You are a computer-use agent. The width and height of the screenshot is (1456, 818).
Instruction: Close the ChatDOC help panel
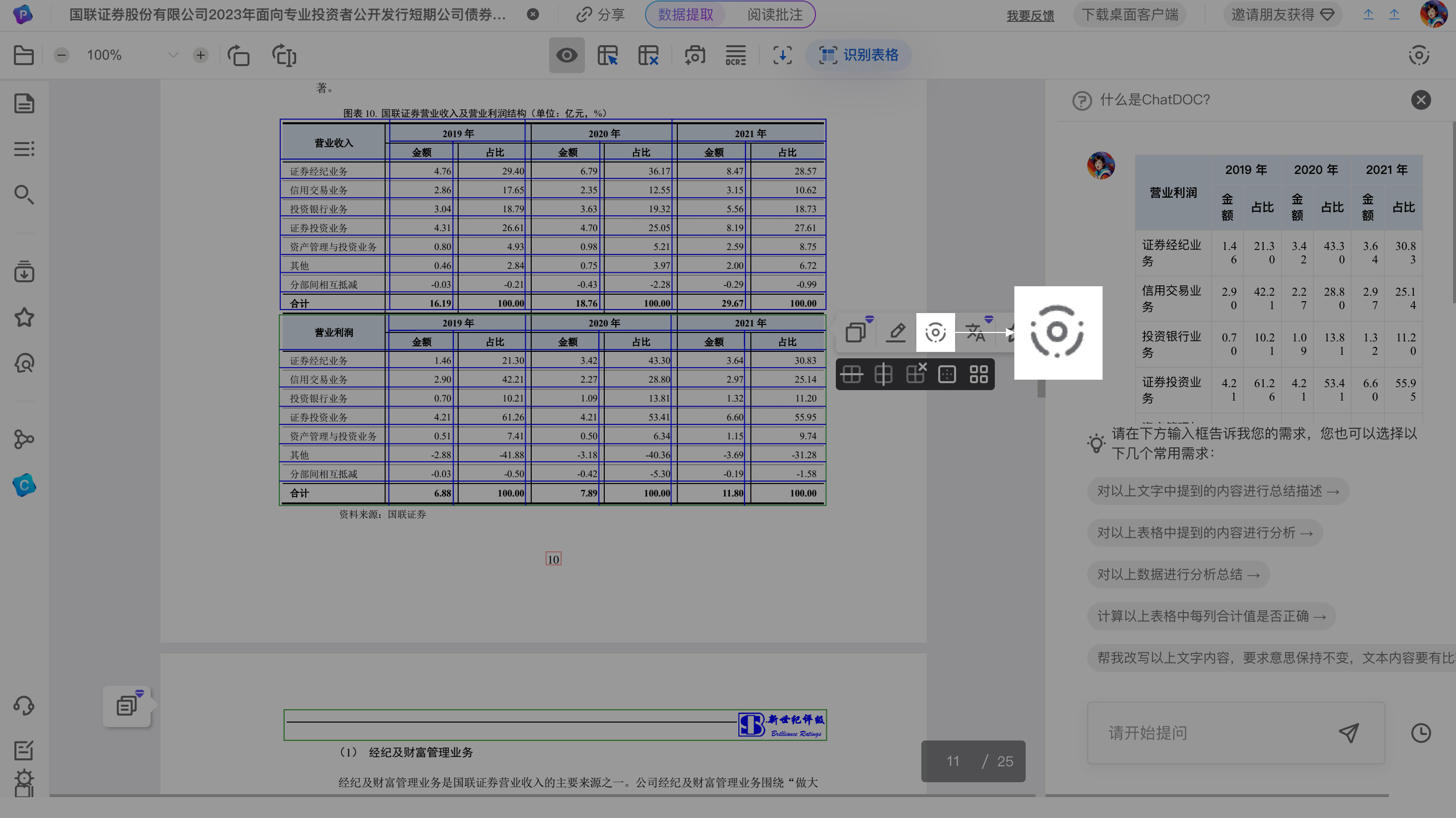1420,100
